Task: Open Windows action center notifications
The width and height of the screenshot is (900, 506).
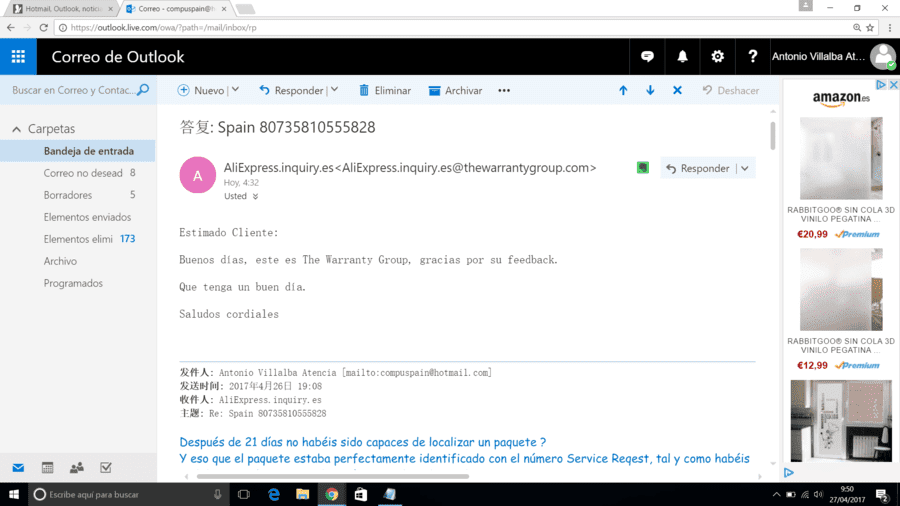Action: pos(882,494)
